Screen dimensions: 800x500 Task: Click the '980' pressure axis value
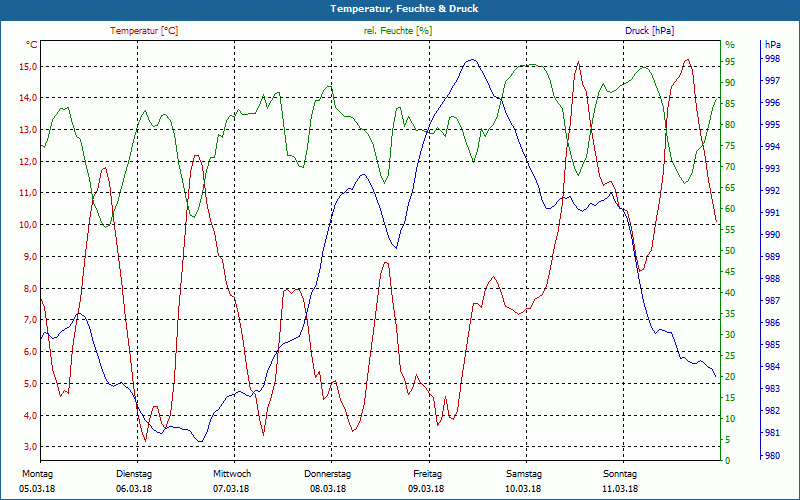772,456
